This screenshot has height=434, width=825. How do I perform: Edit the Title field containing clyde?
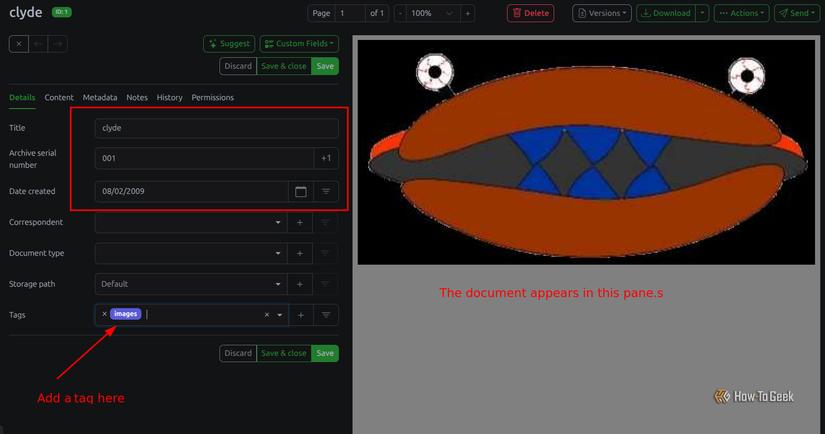pyautogui.click(x=216, y=128)
